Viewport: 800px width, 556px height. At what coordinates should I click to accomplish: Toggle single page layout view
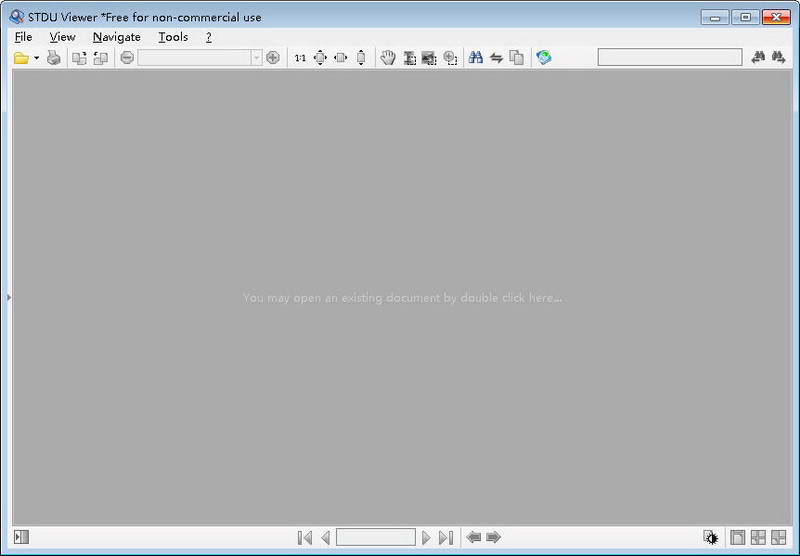point(738,538)
